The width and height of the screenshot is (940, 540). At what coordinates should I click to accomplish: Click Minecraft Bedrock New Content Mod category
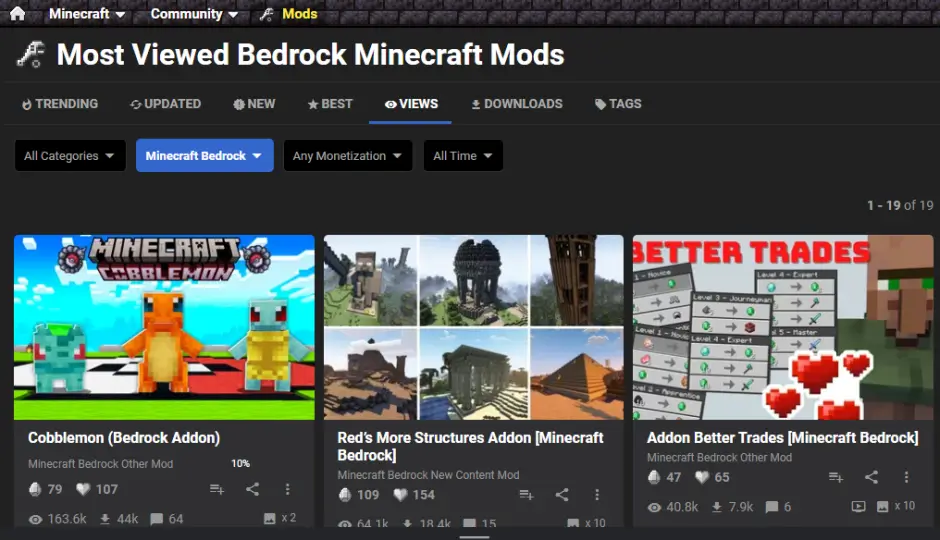(x=429, y=475)
